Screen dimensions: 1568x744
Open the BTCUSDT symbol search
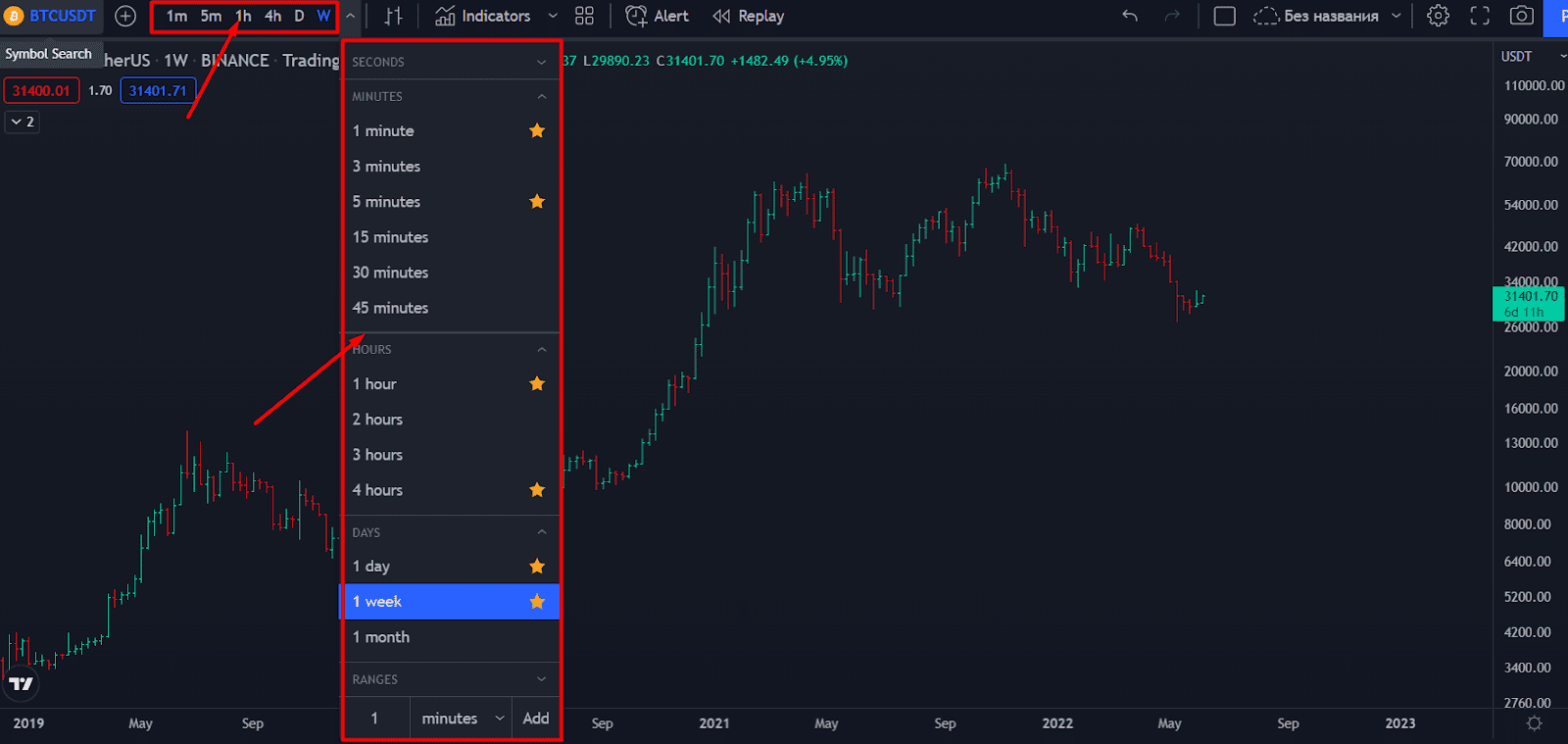pyautogui.click(x=50, y=16)
